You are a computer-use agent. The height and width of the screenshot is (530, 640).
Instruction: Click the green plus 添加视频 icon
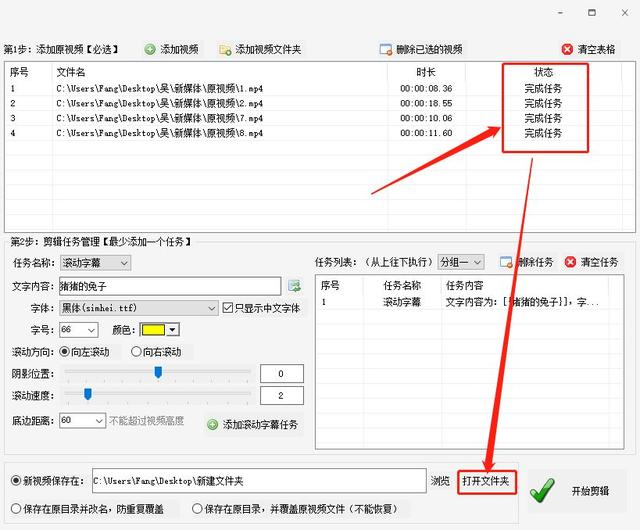point(150,49)
